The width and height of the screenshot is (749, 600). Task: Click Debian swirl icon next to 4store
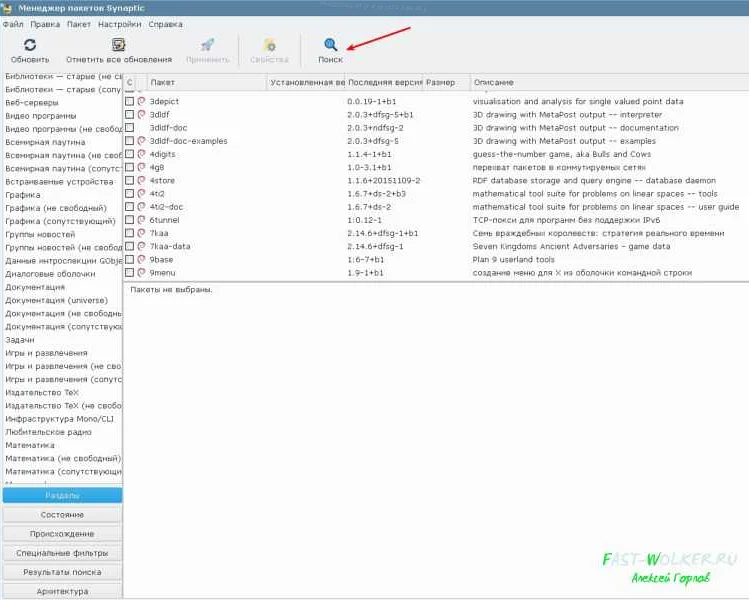tap(141, 181)
